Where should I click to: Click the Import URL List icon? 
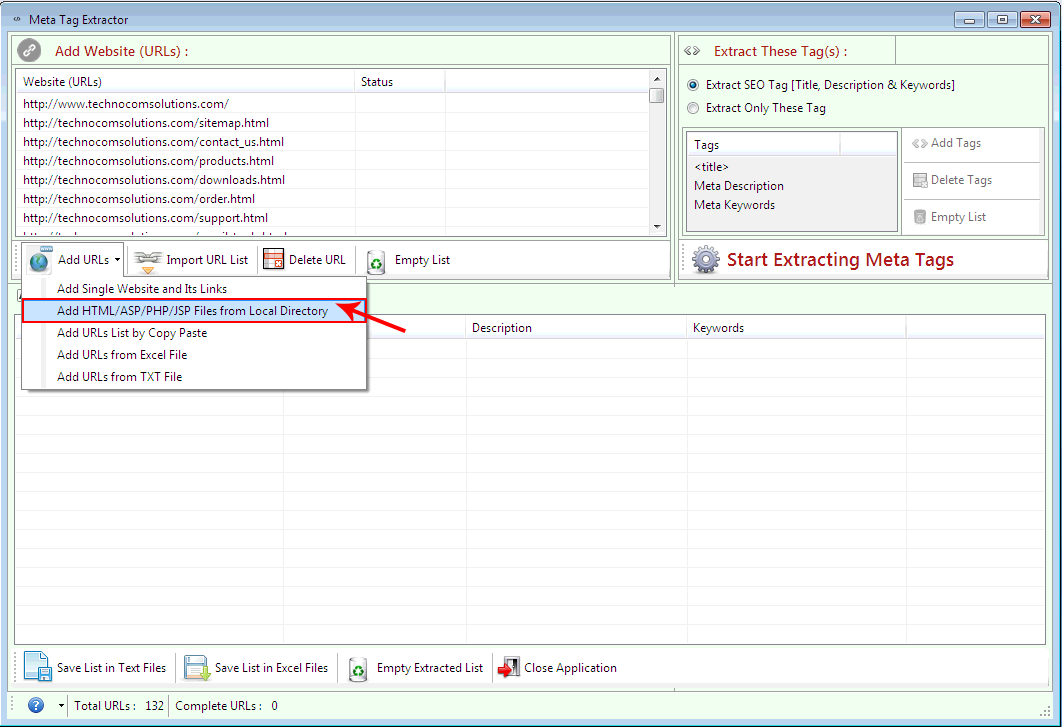pos(147,260)
